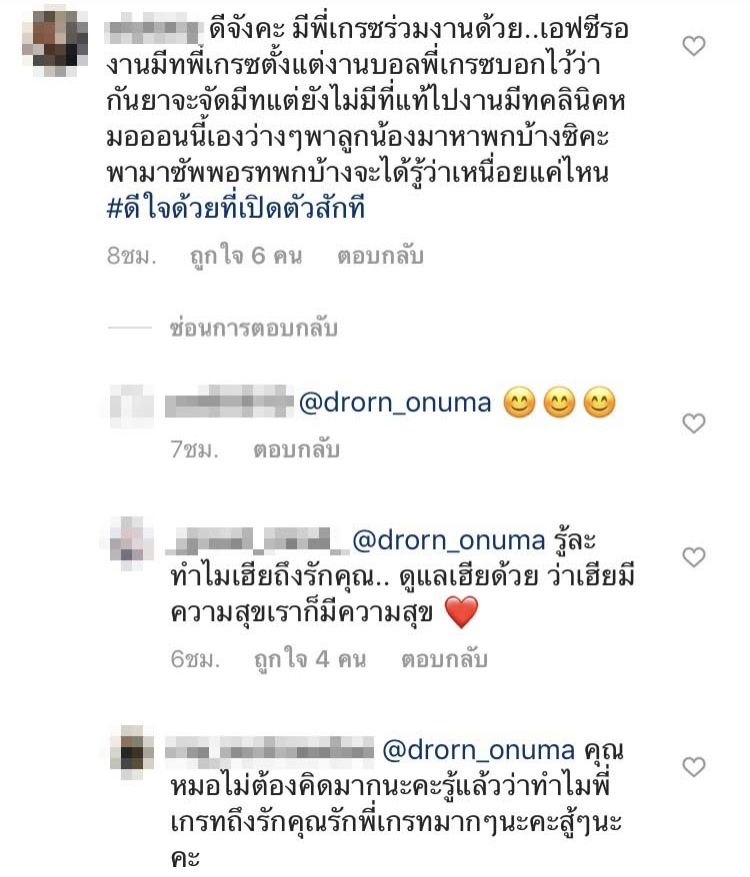This screenshot has width=750, height=877.
Task: Reply to the 6ชม. comment
Action: point(444,659)
